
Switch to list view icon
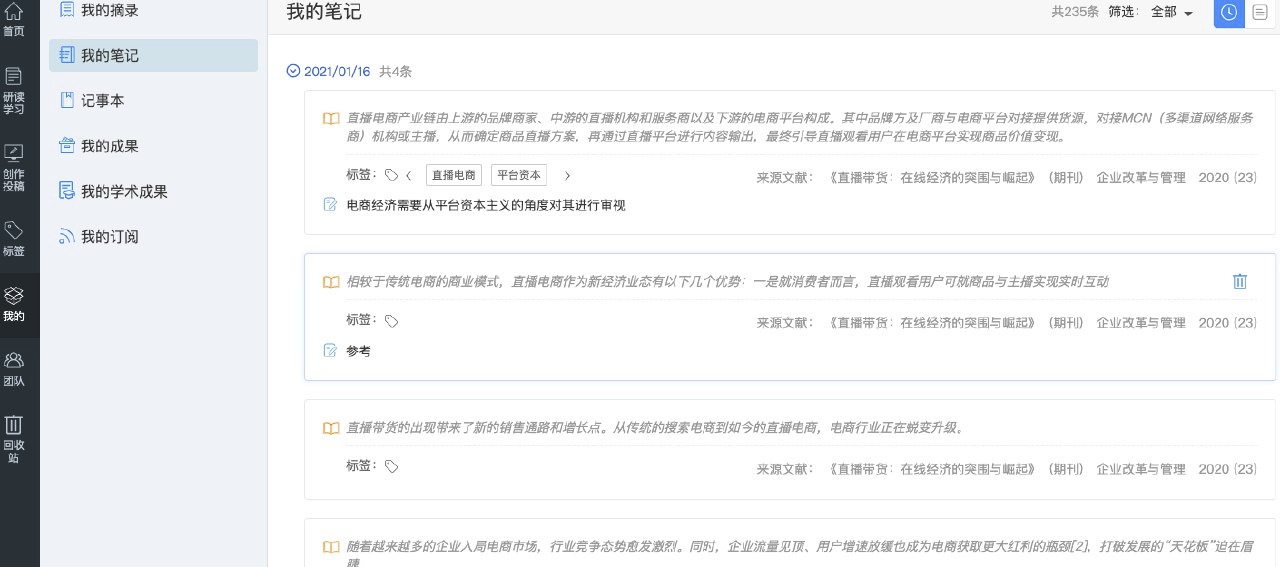(1259, 12)
